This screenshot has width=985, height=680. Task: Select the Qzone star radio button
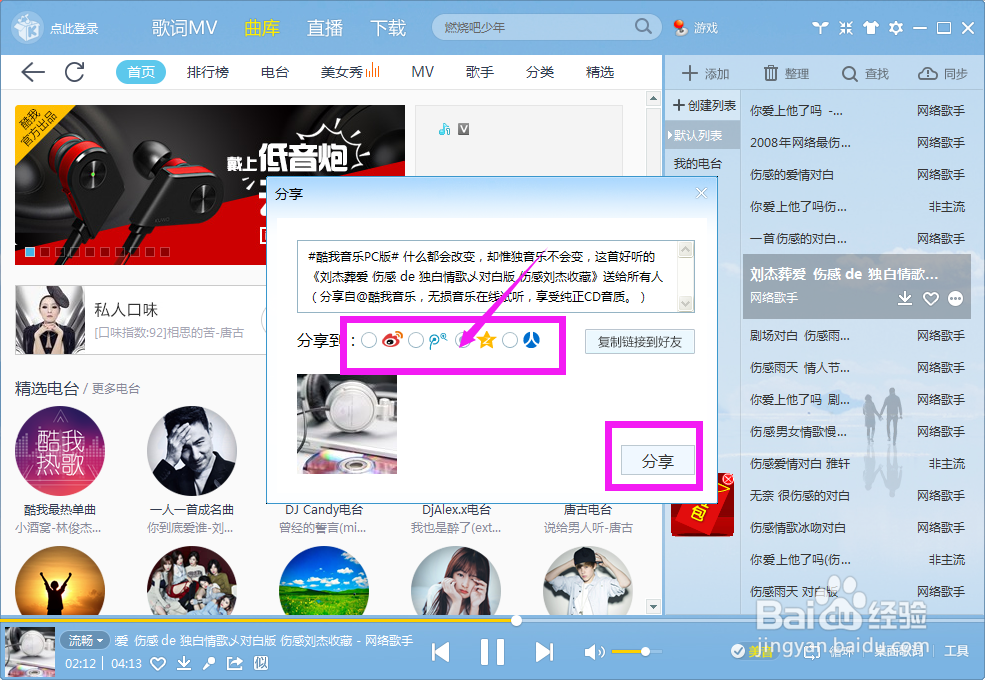click(x=463, y=340)
